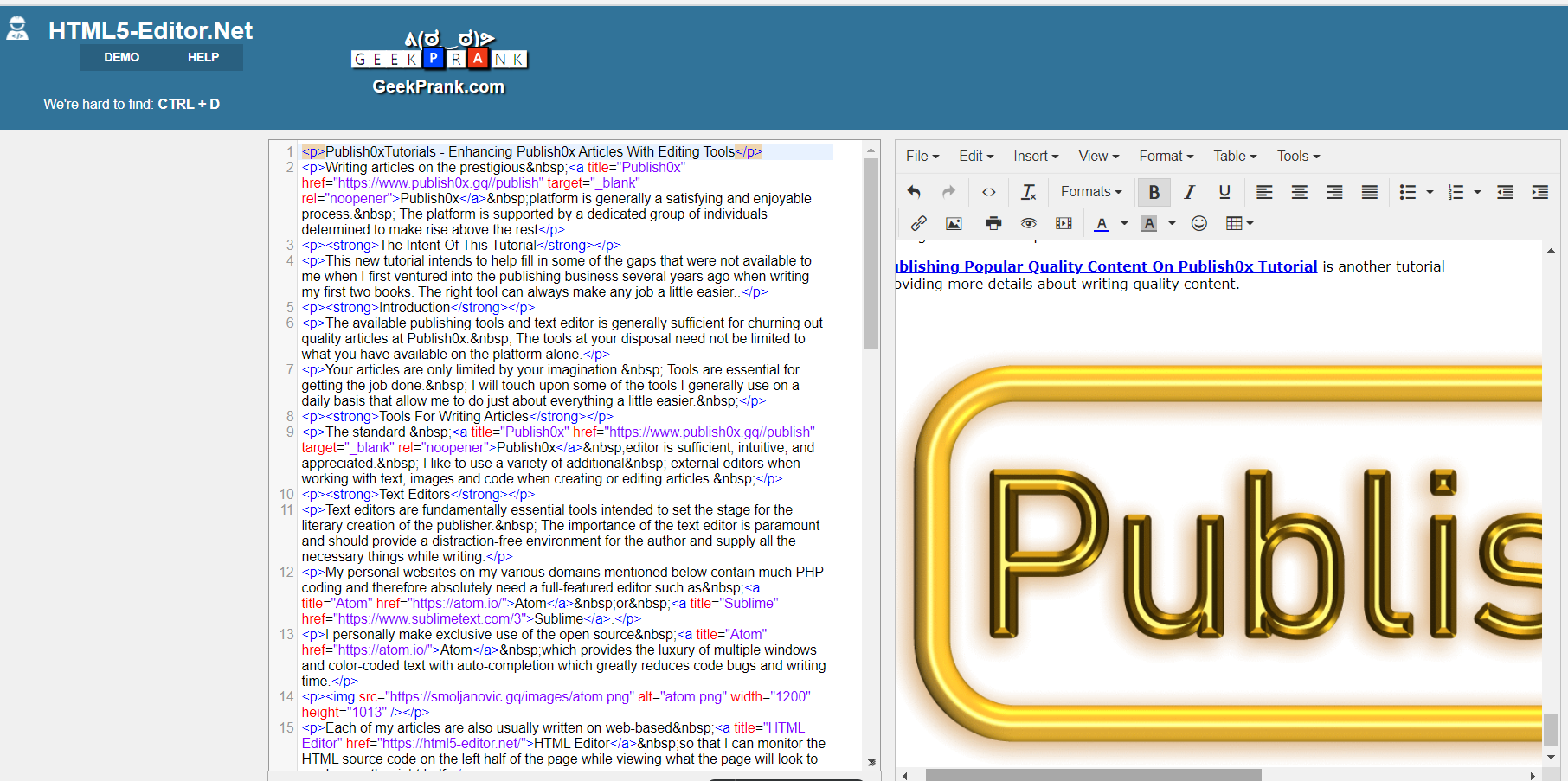Open the Emoticons picker
The height and width of the screenshot is (781, 1568).
[x=1199, y=223]
